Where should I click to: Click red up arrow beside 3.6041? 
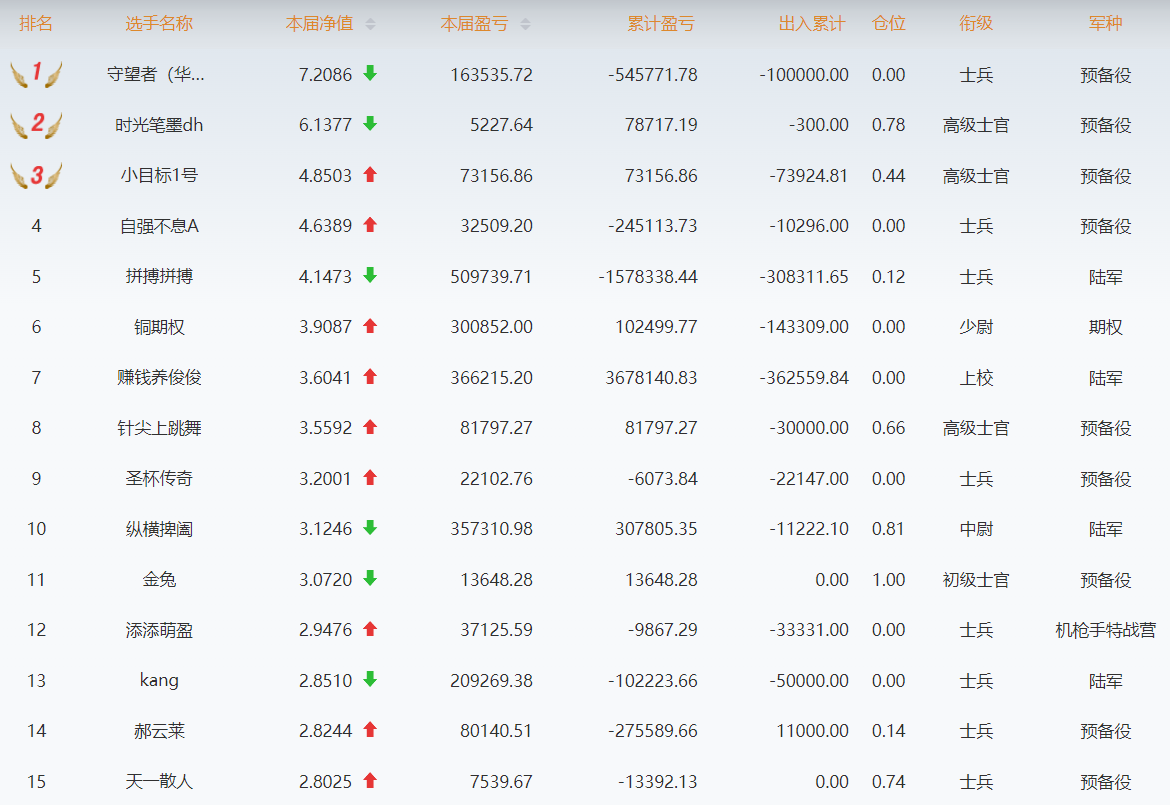point(370,377)
